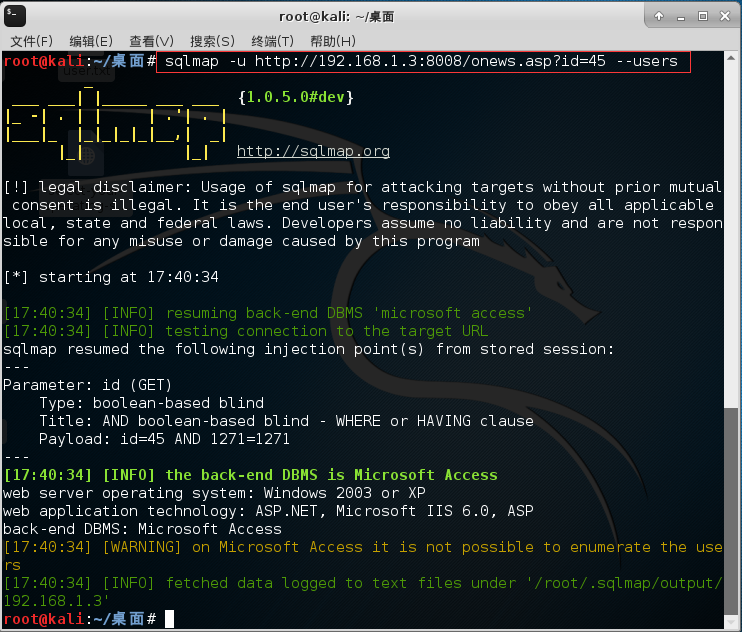
Task: Click the 'testing connection to the target URL' line
Action: coord(246,331)
